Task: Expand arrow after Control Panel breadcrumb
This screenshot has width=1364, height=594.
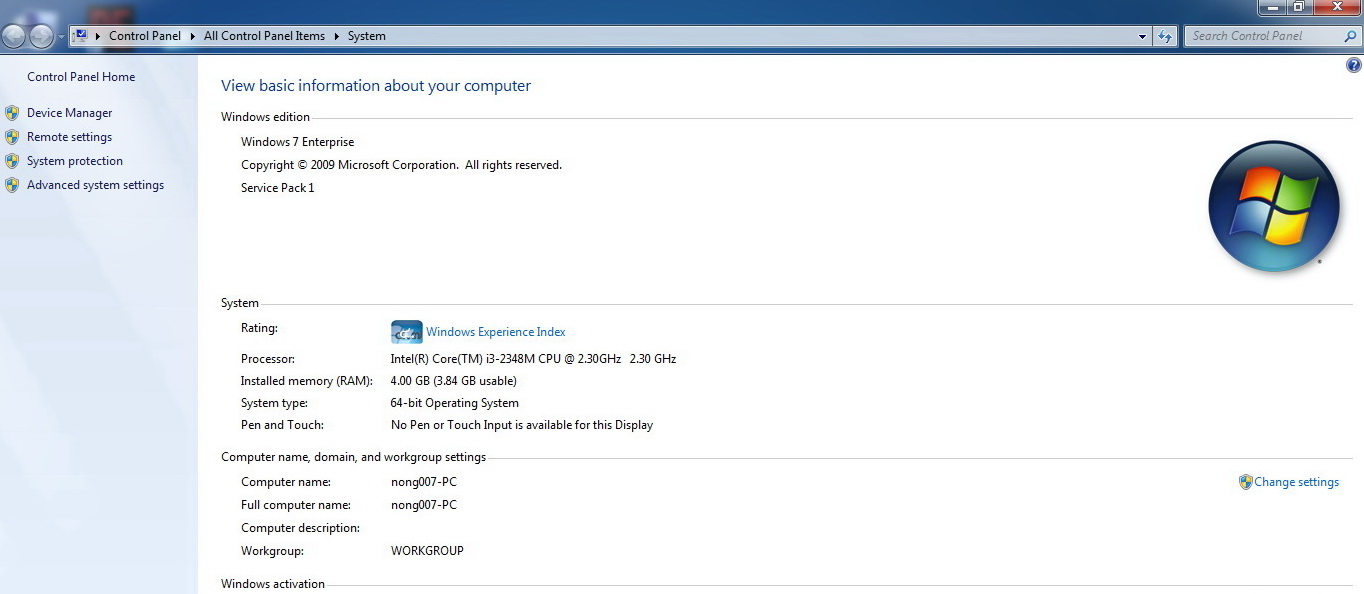Action: pyautogui.click(x=193, y=36)
